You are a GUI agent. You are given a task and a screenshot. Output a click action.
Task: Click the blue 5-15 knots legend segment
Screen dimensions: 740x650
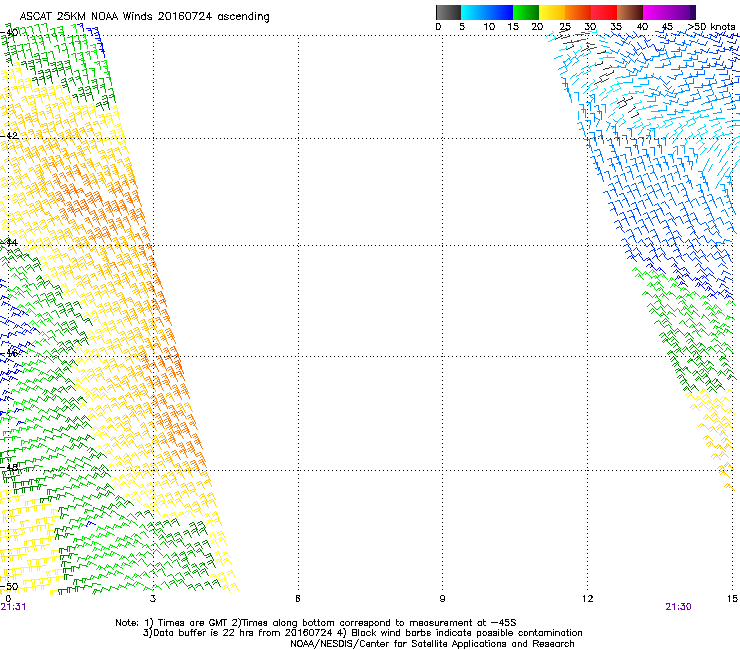pos(487,12)
